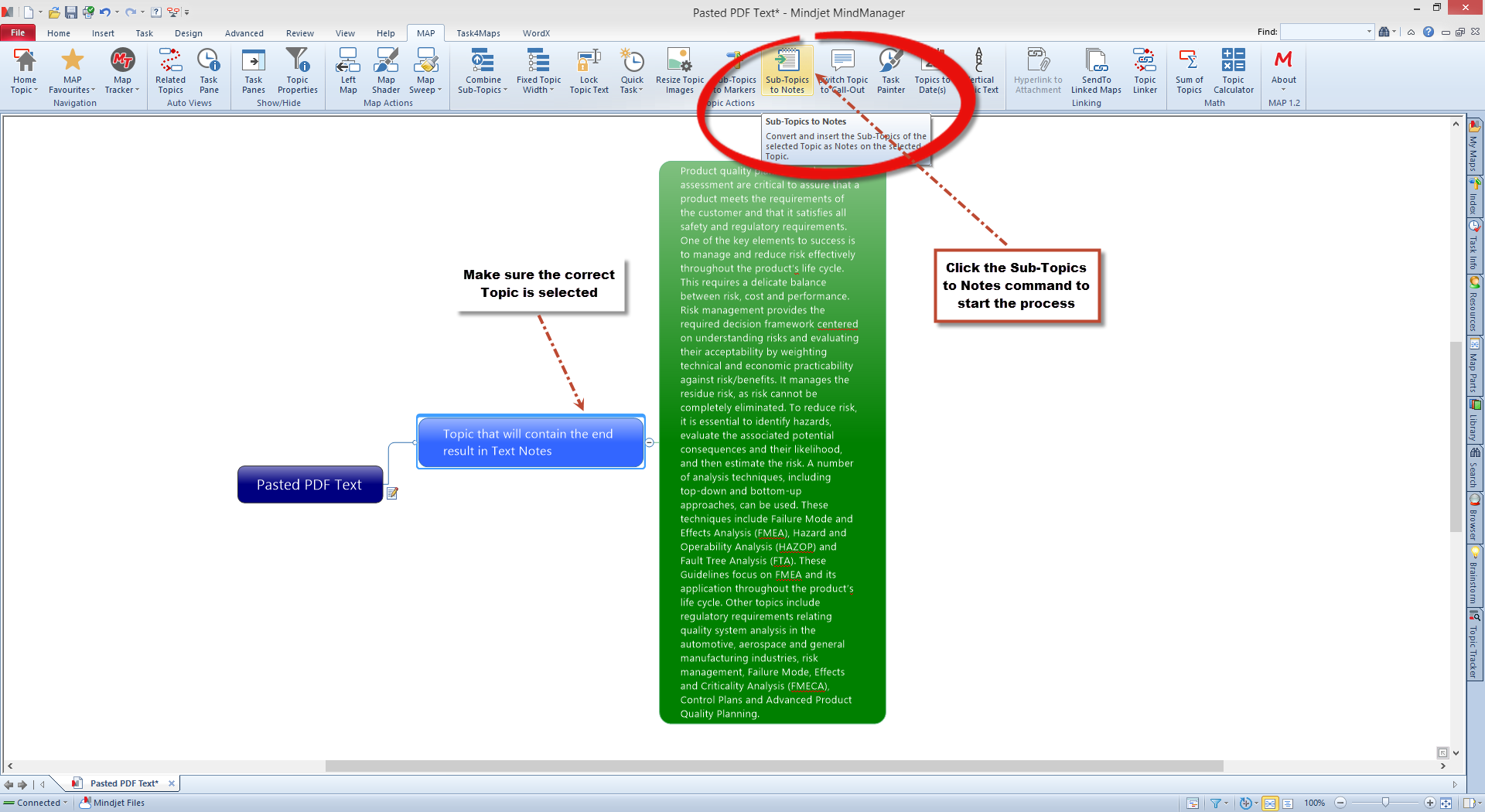The height and width of the screenshot is (812, 1485).
Task: Click the Lock Topic Text icon
Action: (x=589, y=70)
